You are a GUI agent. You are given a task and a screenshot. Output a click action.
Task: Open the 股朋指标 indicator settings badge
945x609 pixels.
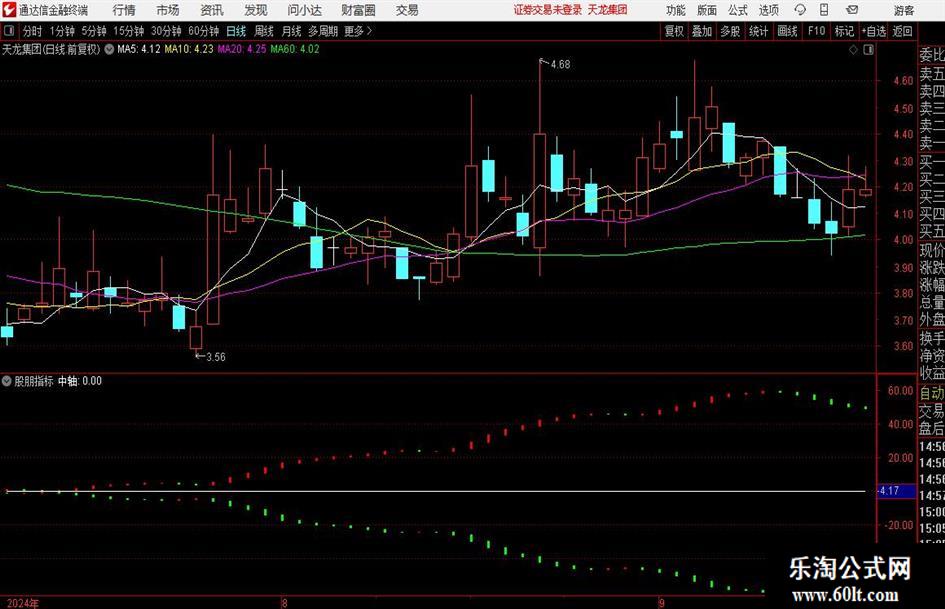click(x=7, y=381)
